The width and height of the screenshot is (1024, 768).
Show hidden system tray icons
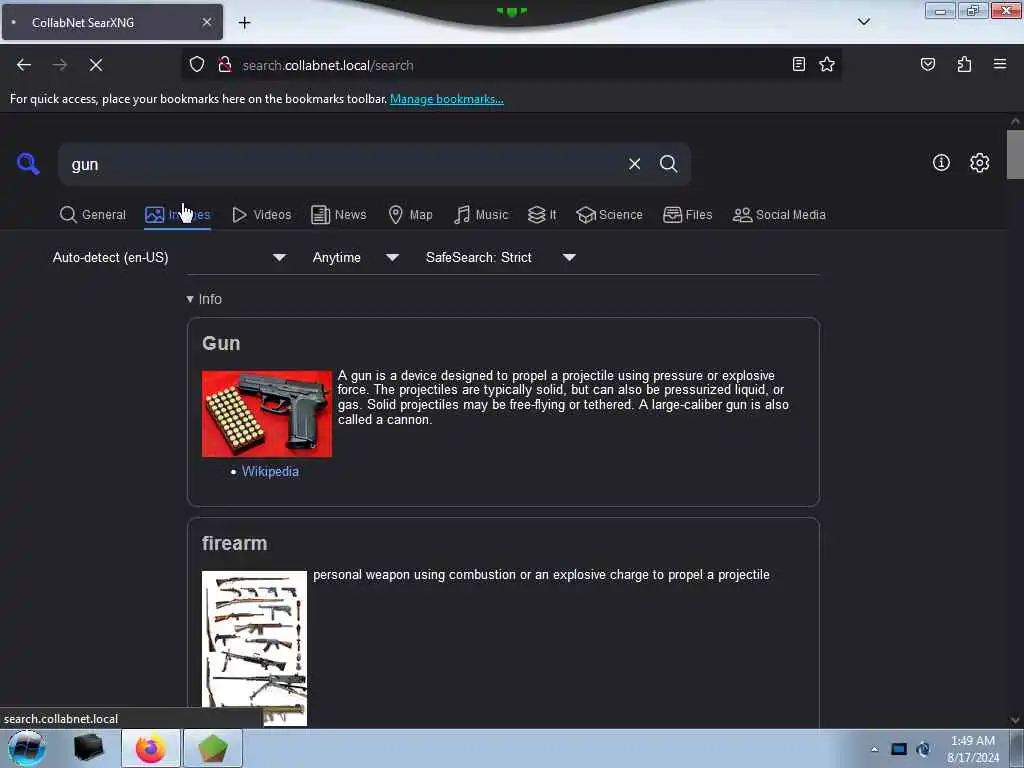click(874, 749)
